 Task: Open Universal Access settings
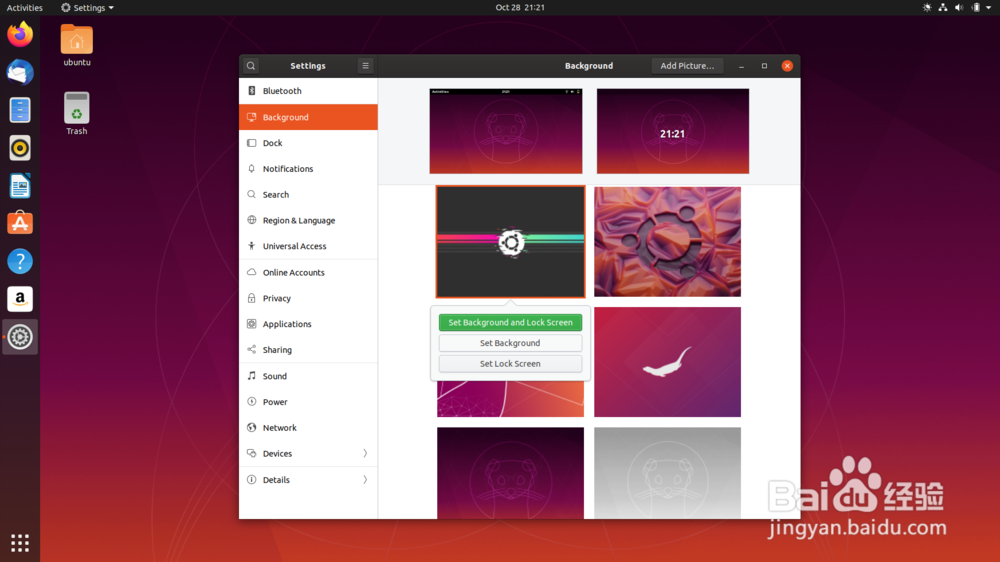tap(308, 246)
